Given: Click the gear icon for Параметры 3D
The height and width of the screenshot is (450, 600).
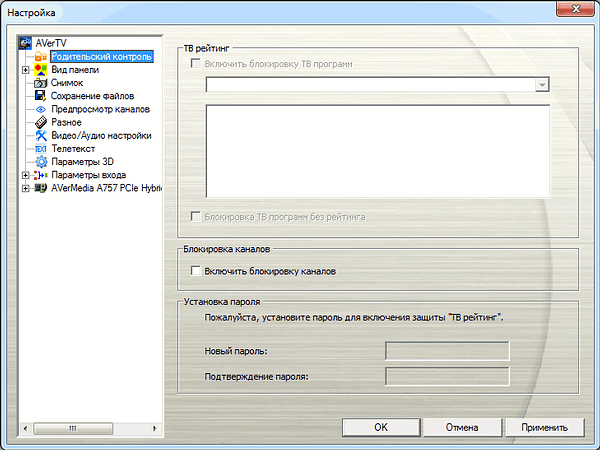Looking at the screenshot, I should pos(41,162).
